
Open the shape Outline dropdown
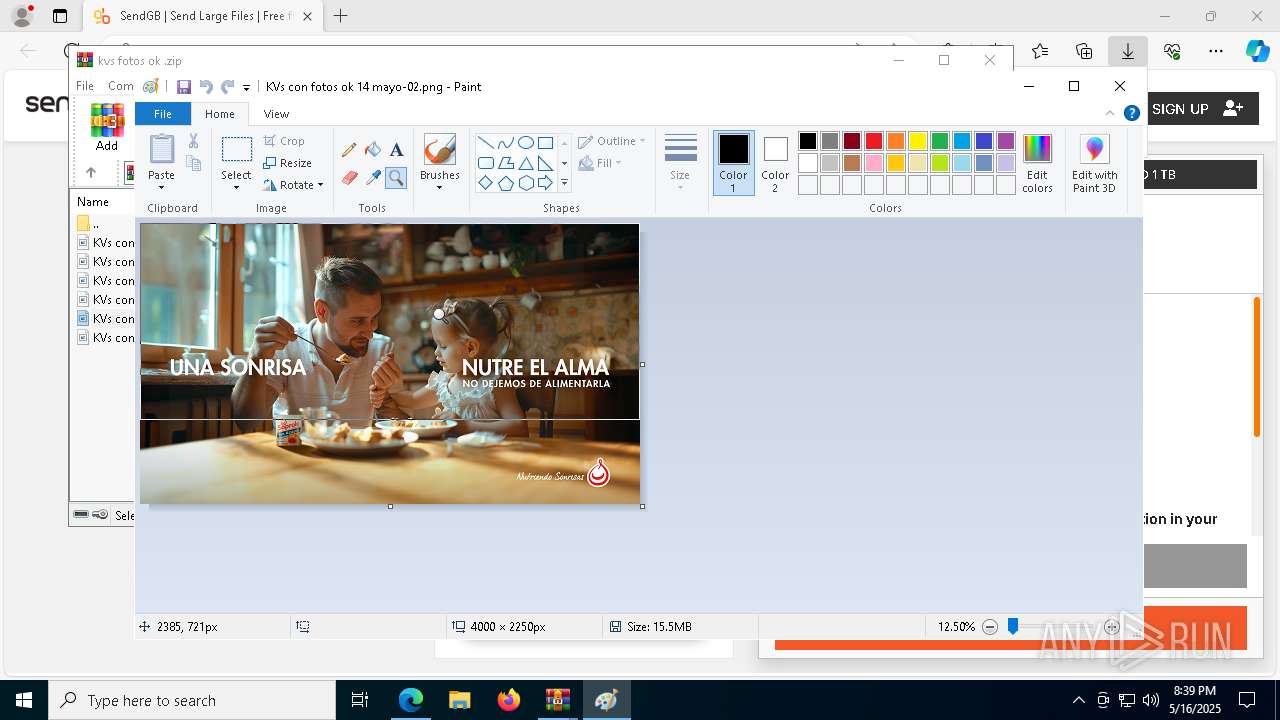611,141
